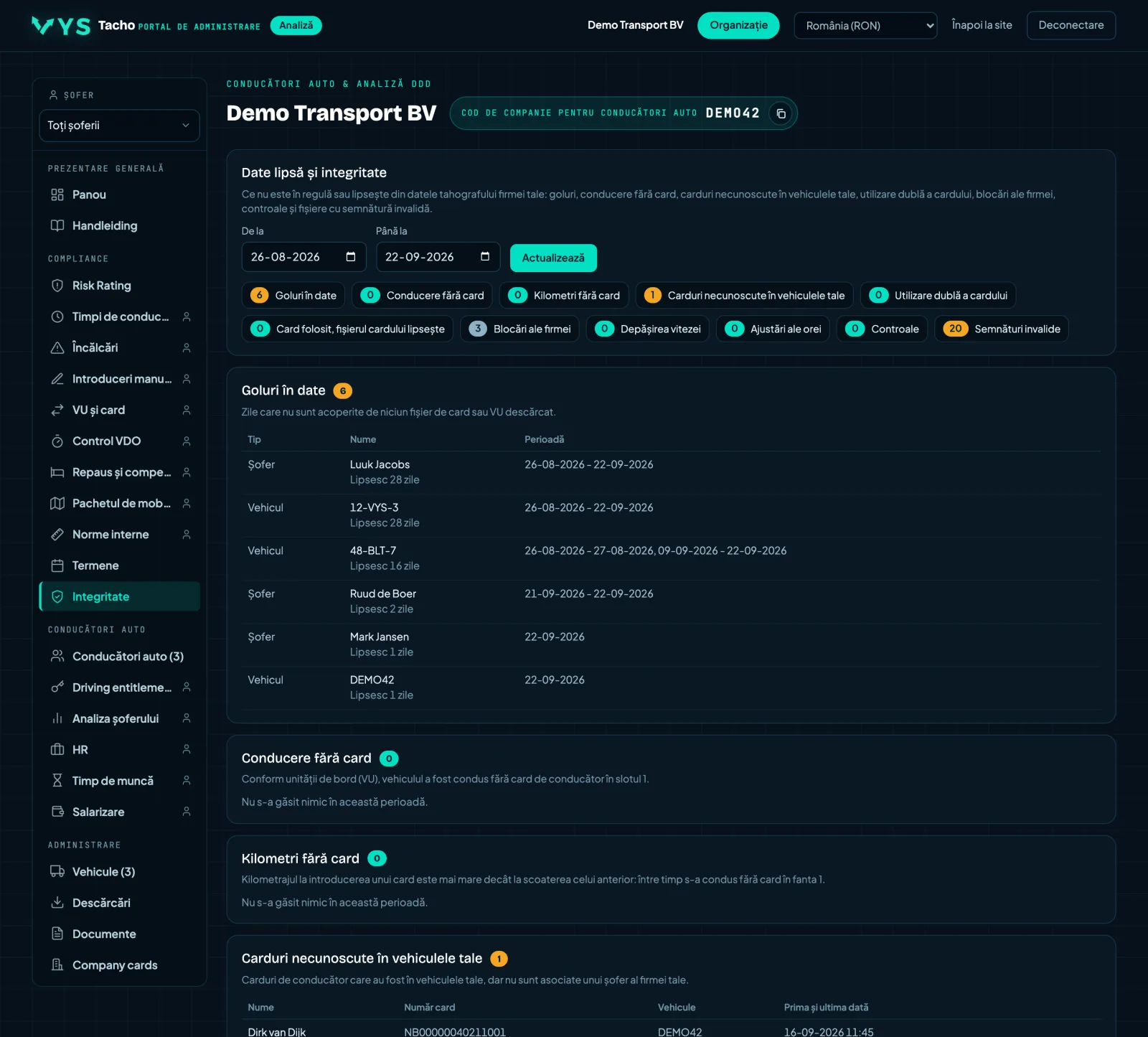This screenshot has height=1037, width=1148.
Task: Open the România (RON) country selector
Action: pyautogui.click(x=865, y=25)
